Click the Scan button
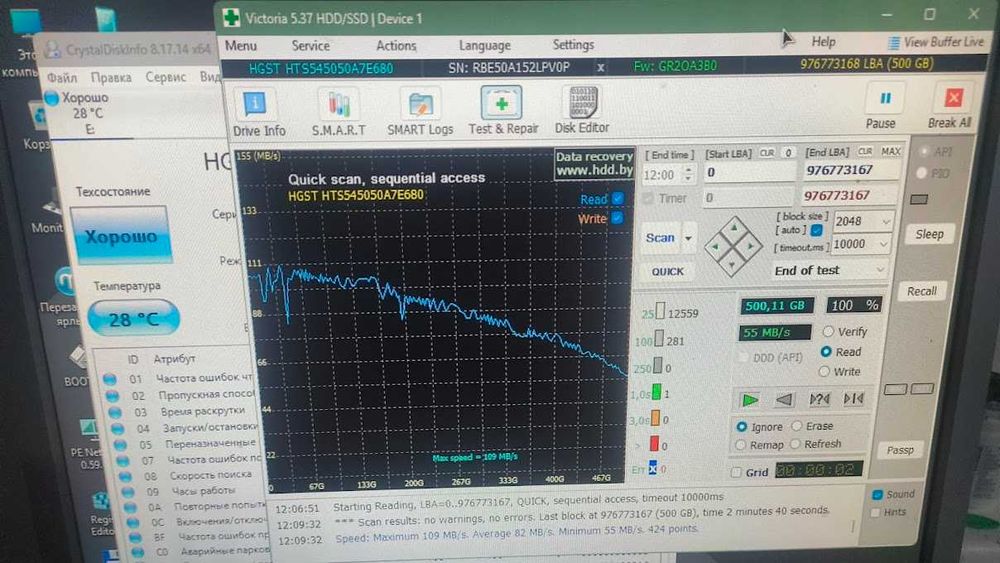 (659, 238)
